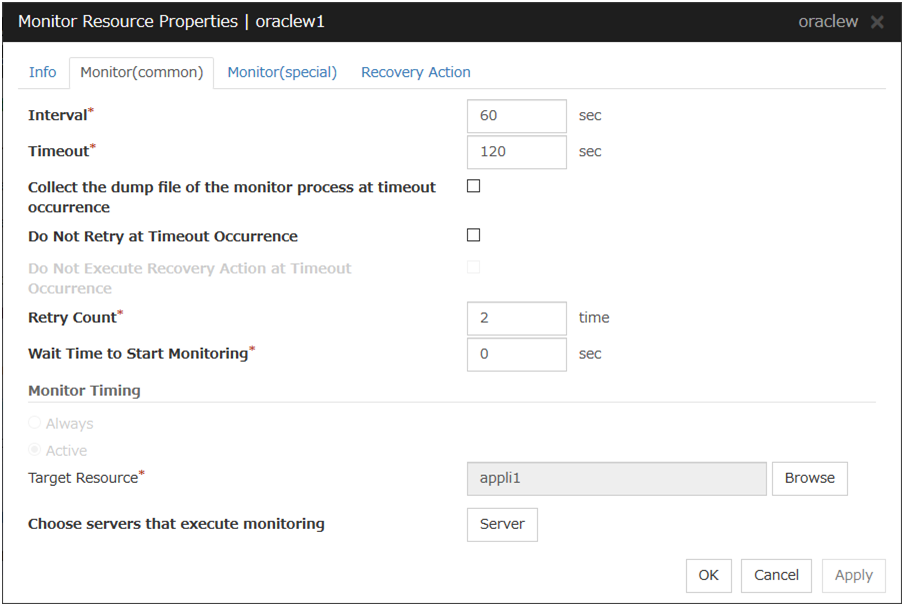Screen dimensions: 904x606
Task: Focus the Timeout value field
Action: (516, 152)
